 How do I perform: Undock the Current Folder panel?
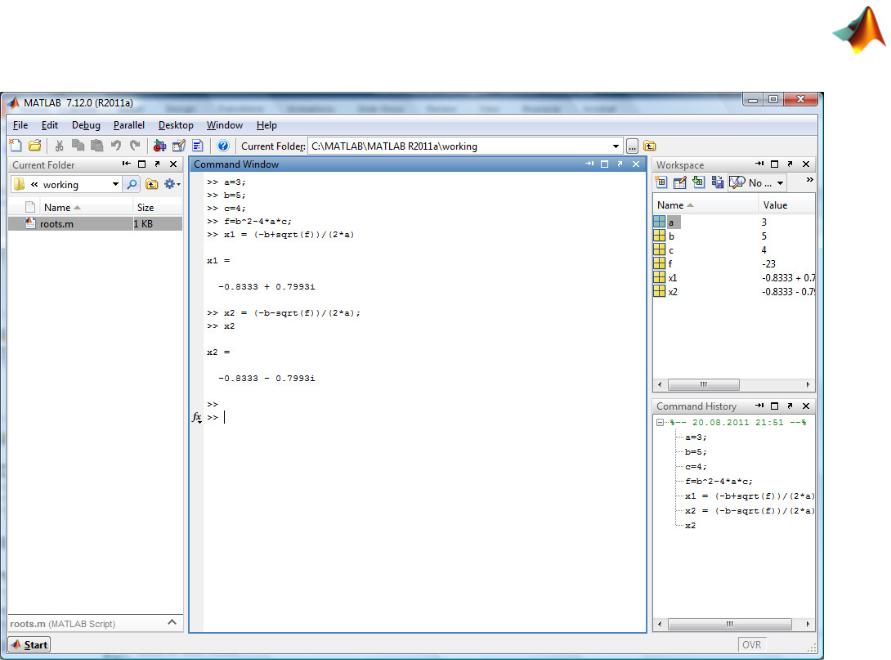[157, 164]
